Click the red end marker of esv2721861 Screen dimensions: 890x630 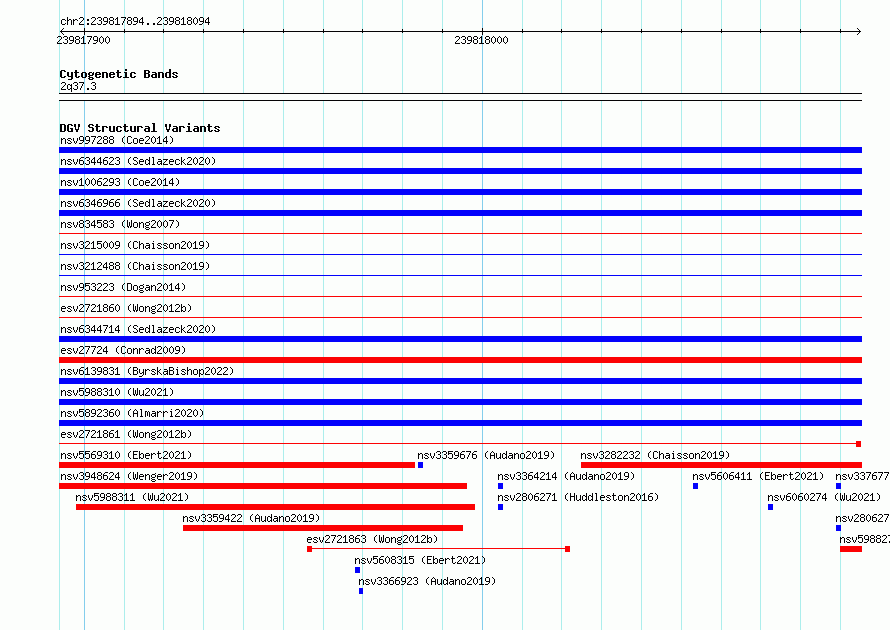859,444
